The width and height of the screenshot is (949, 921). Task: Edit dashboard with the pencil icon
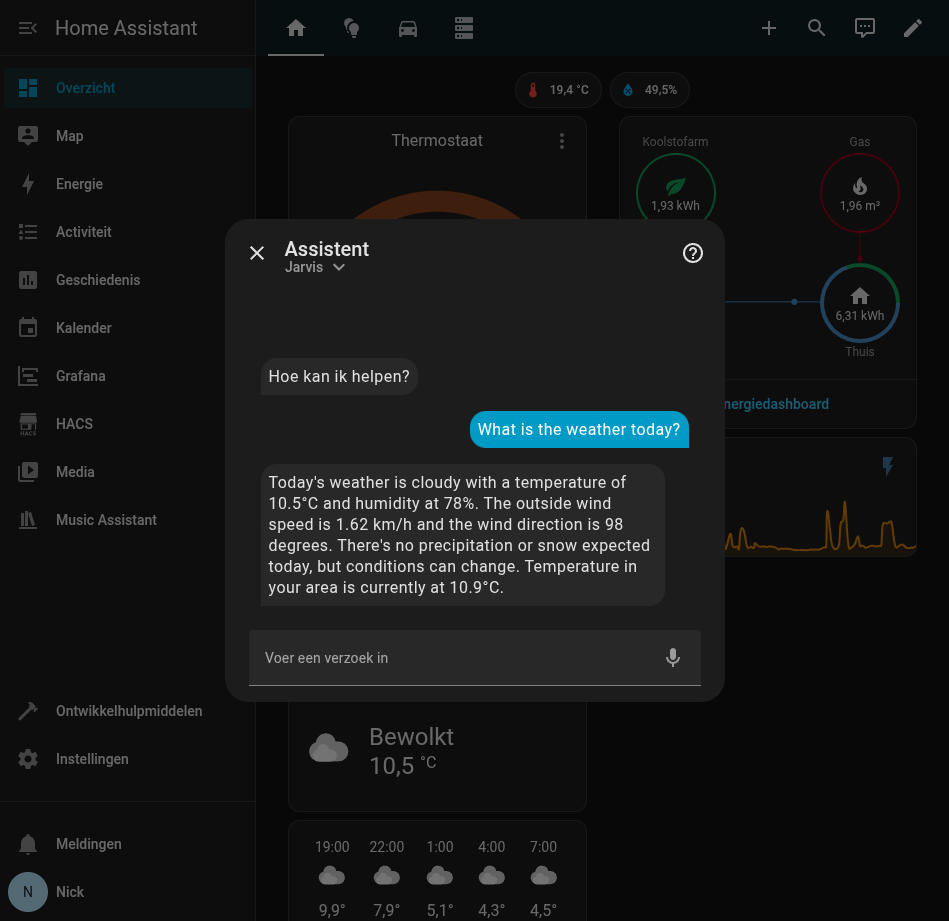[912, 28]
